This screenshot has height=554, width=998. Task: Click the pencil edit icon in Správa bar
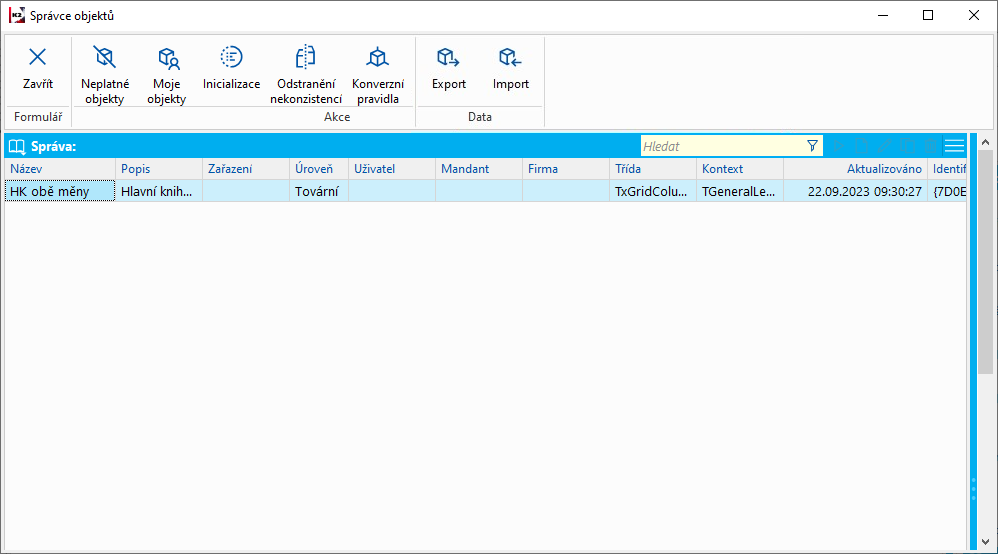coord(885,146)
